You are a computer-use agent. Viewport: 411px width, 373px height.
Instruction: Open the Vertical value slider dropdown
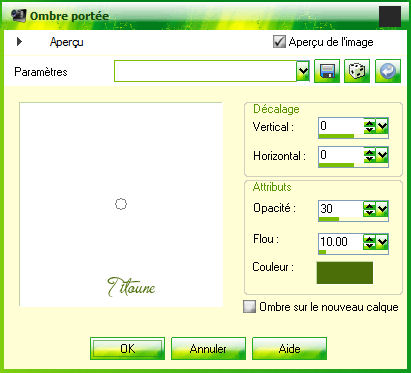pos(382,126)
